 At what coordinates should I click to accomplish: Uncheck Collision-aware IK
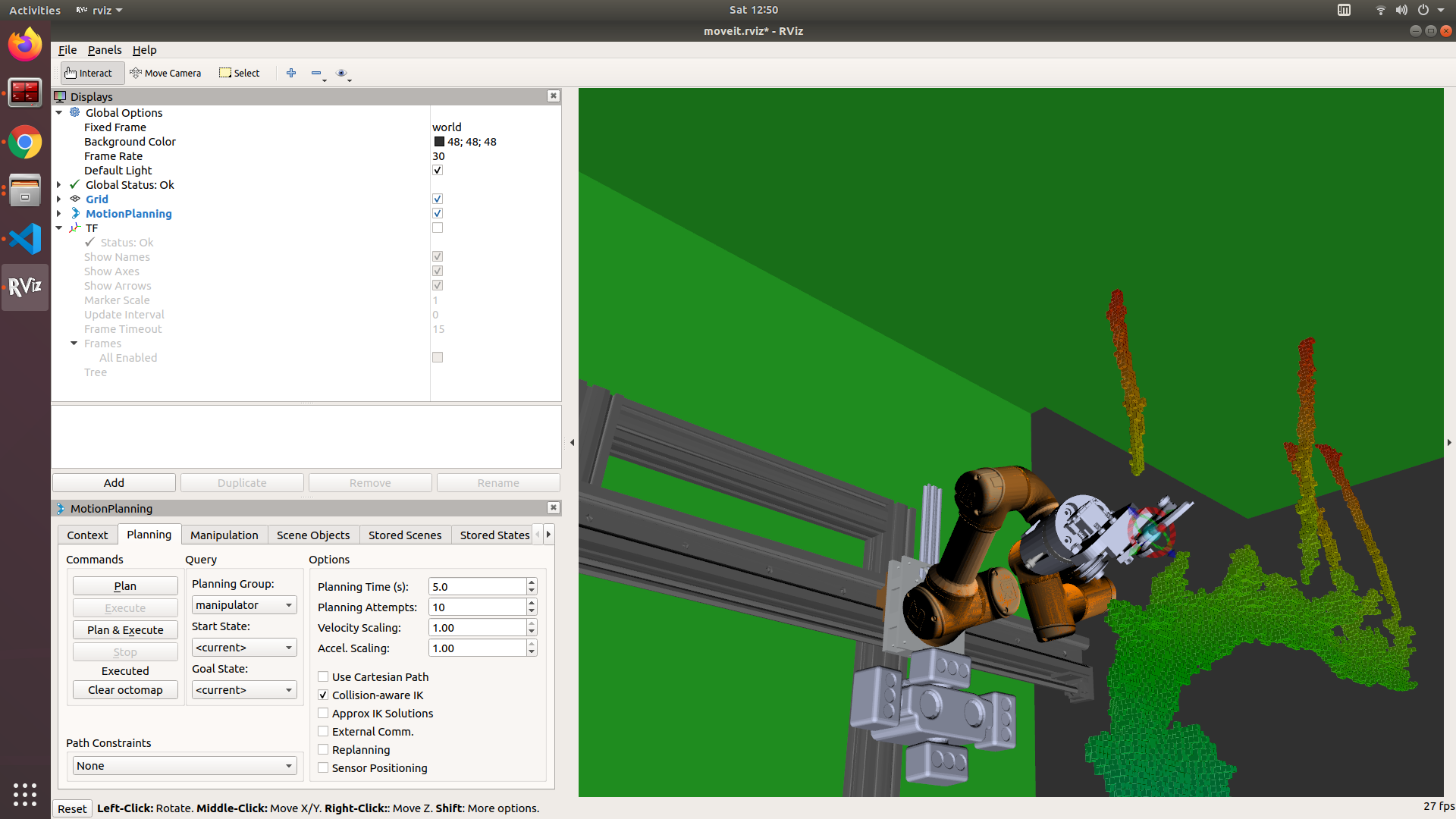tap(323, 695)
